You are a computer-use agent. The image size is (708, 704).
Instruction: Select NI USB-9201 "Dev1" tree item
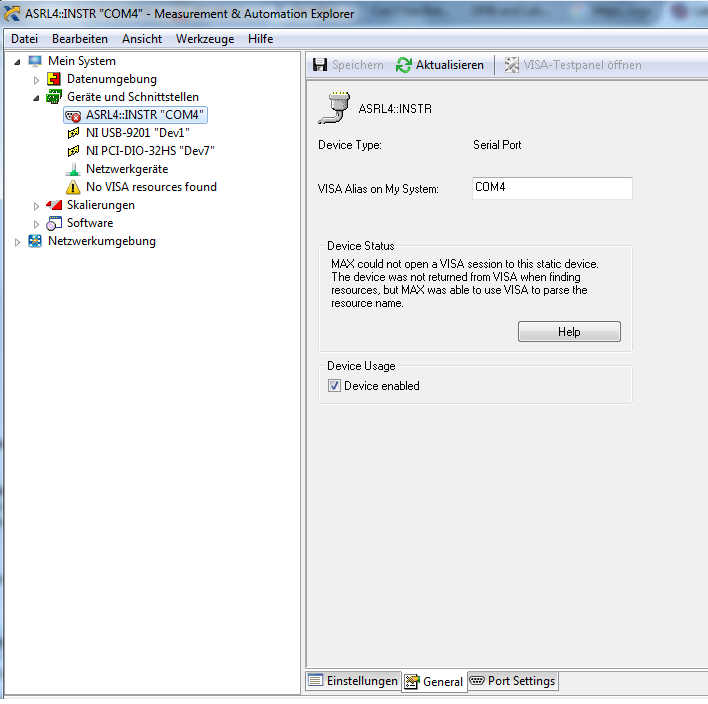tap(138, 133)
